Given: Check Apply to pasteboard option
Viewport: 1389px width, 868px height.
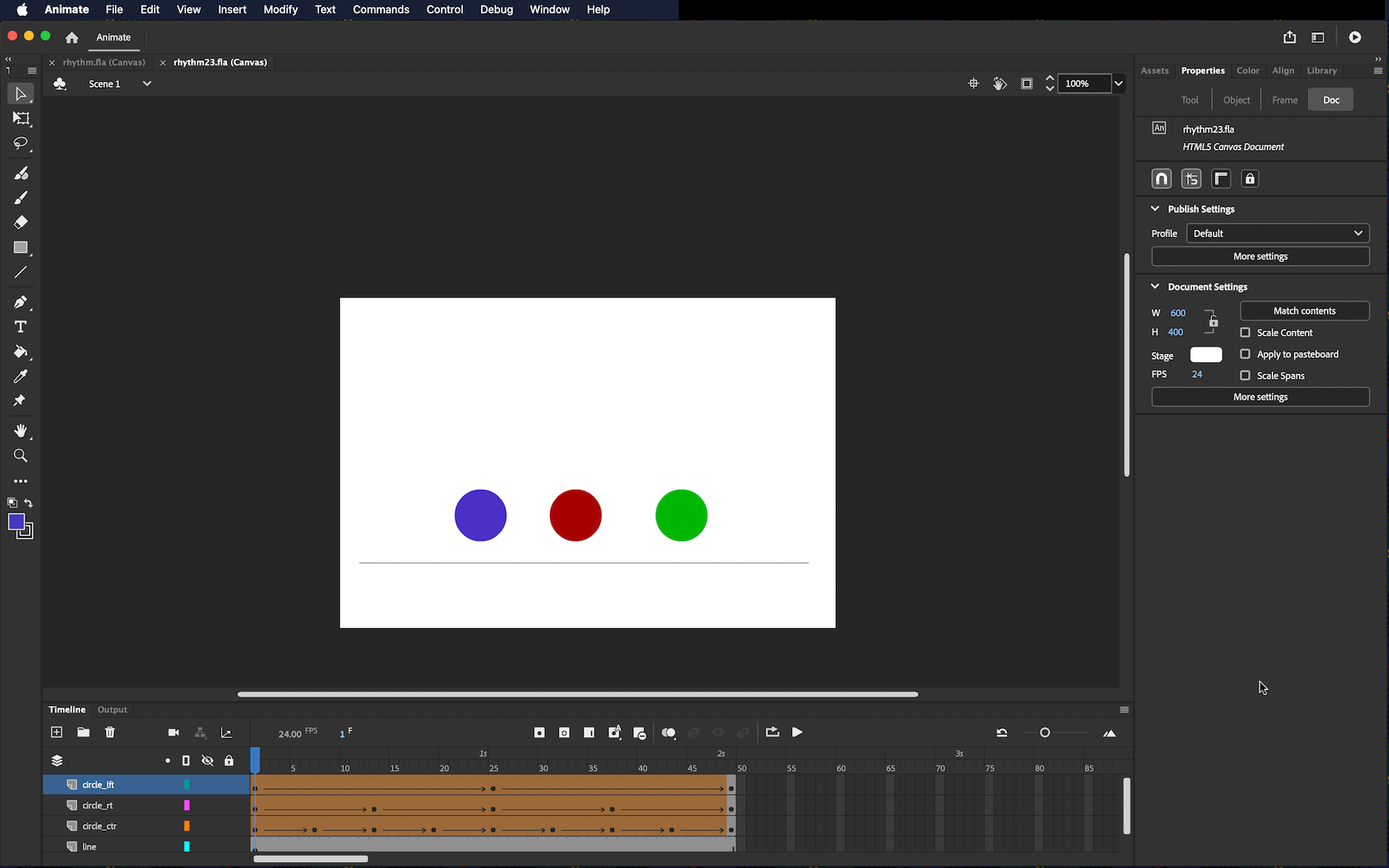Looking at the screenshot, I should (1245, 354).
